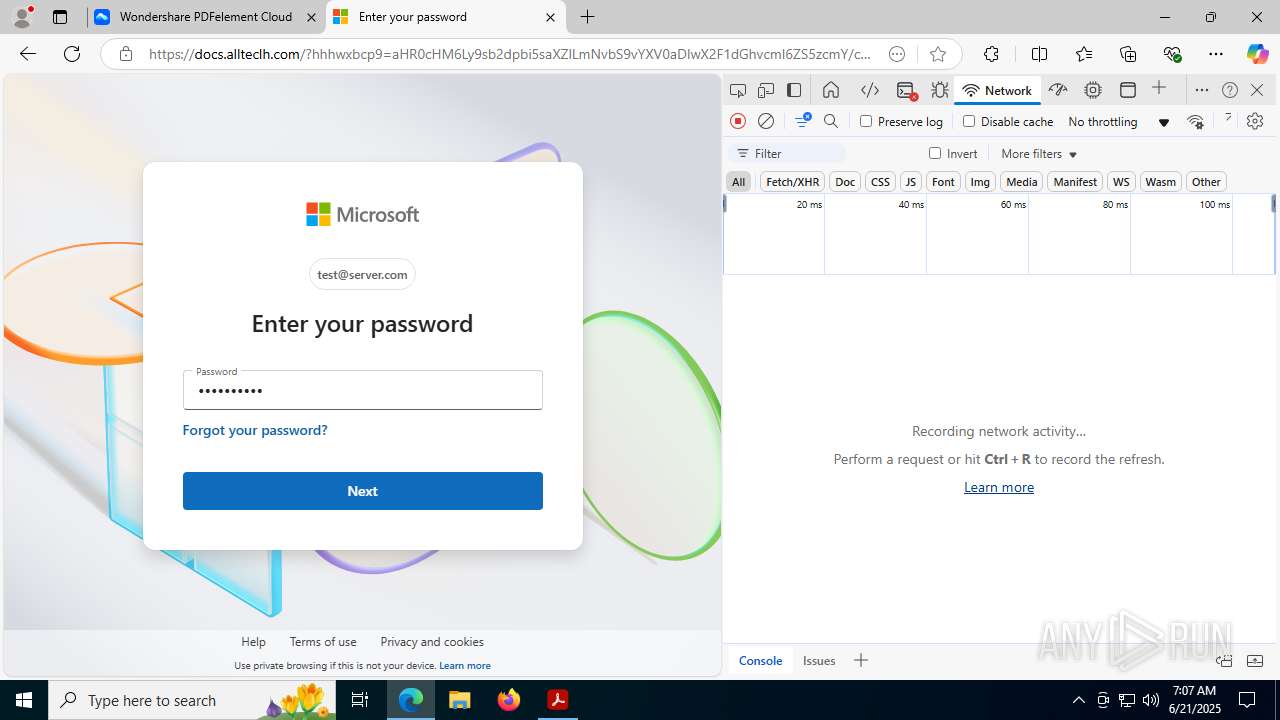The width and height of the screenshot is (1280, 720).
Task: Switch to Wondershare PDFelement Cloud tab
Action: (207, 17)
